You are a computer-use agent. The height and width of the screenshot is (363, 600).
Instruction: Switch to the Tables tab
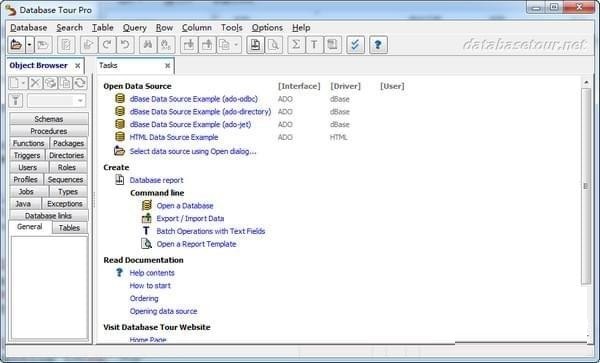69,228
